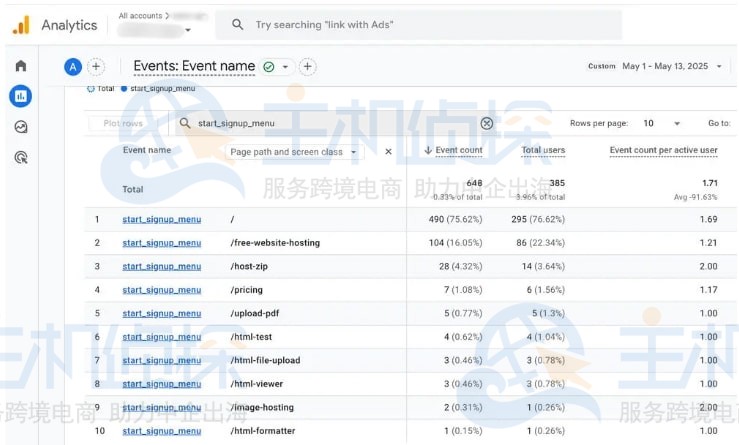Change the Rows per page dropdown
This screenshot has height=445, width=739.
pyautogui.click(x=662, y=124)
